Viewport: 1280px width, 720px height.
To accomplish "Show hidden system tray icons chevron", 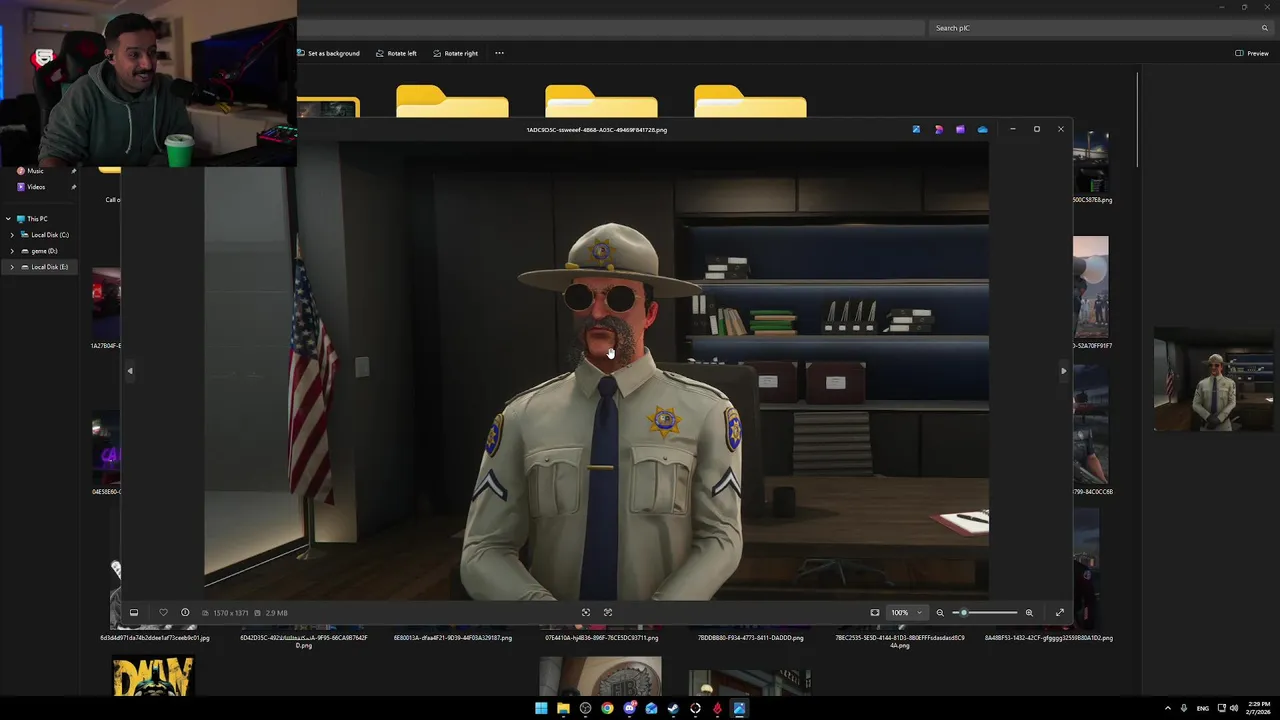I will [1168, 708].
